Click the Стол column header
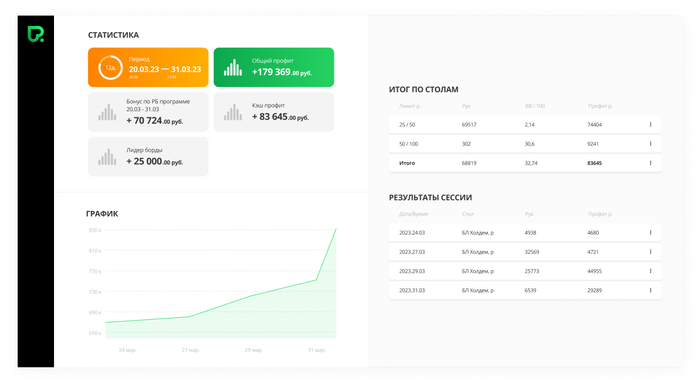700x387 pixels. [468, 214]
